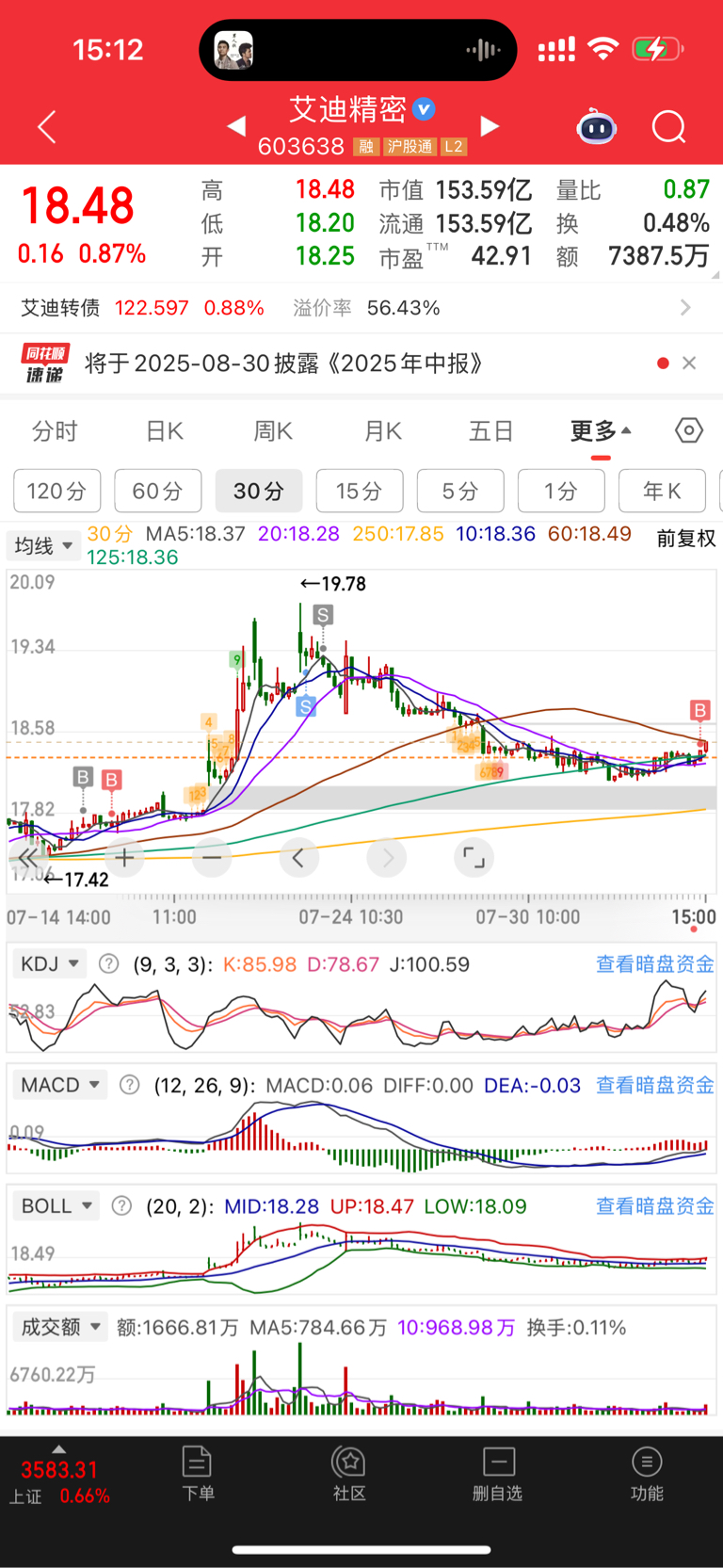
Task: Expand the 更多 period menu
Action: point(601,430)
